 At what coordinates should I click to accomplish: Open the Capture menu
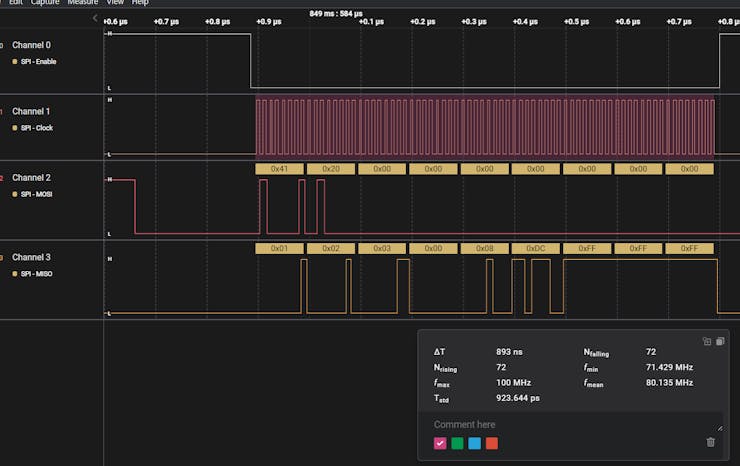click(44, 3)
